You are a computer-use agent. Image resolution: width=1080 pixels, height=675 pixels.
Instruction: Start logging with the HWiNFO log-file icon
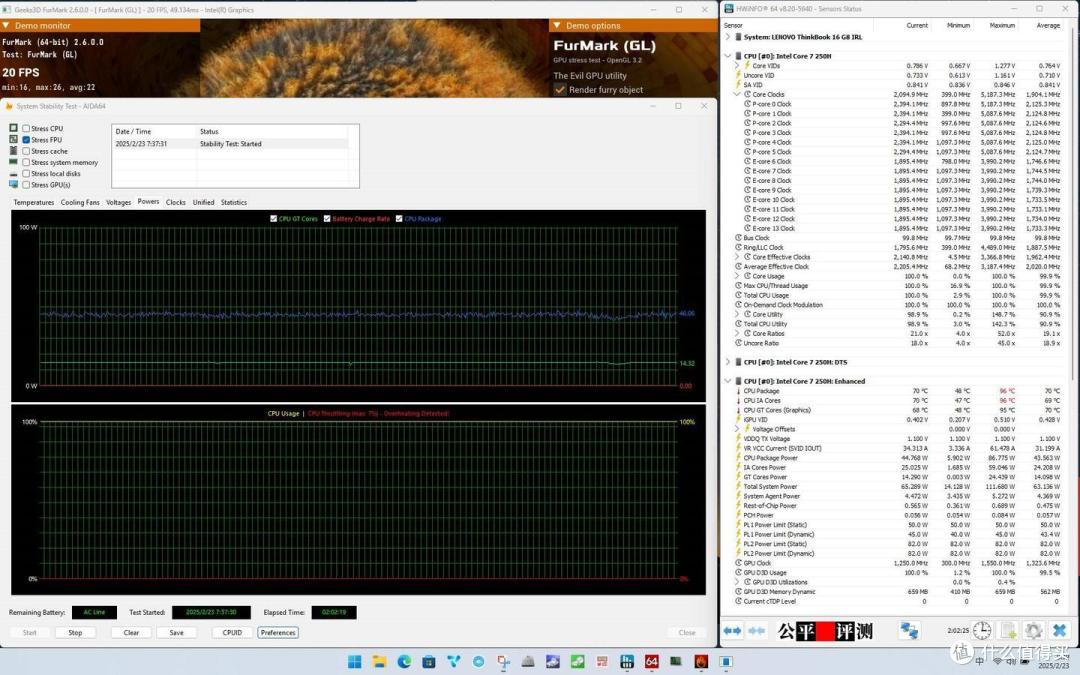click(x=1008, y=630)
